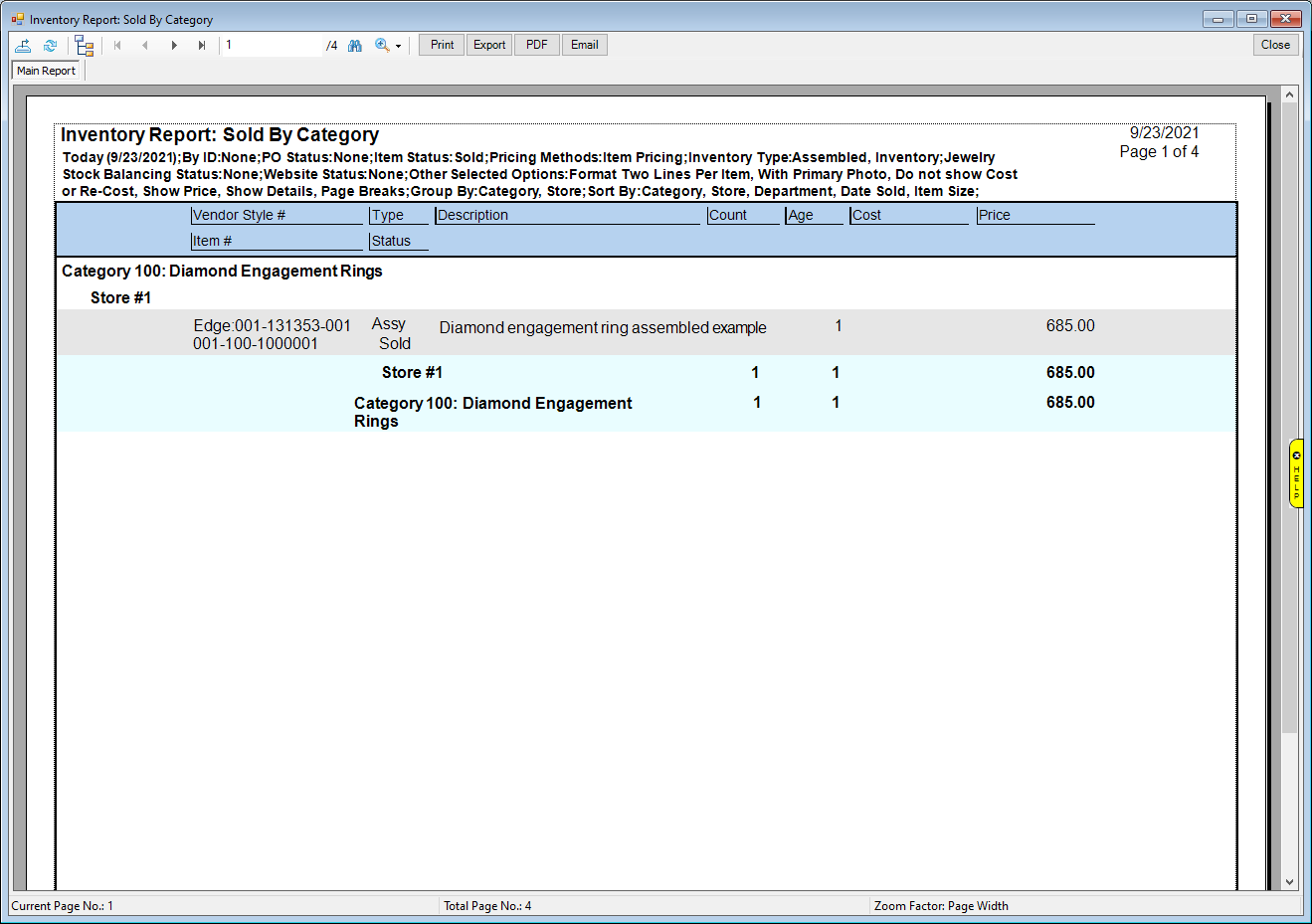Toggle the group tree panel icon
The image size is (1312, 924).
coord(85,46)
